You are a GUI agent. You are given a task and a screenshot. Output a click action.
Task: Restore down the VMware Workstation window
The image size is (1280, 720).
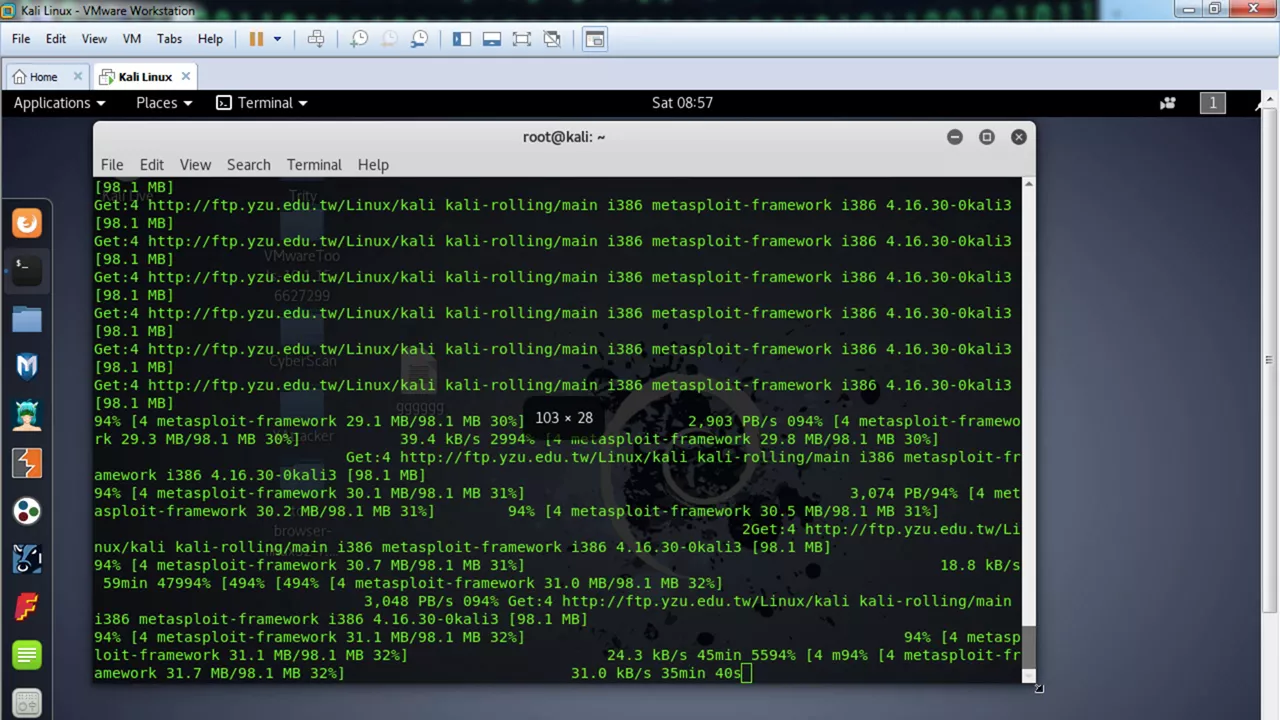point(1215,9)
